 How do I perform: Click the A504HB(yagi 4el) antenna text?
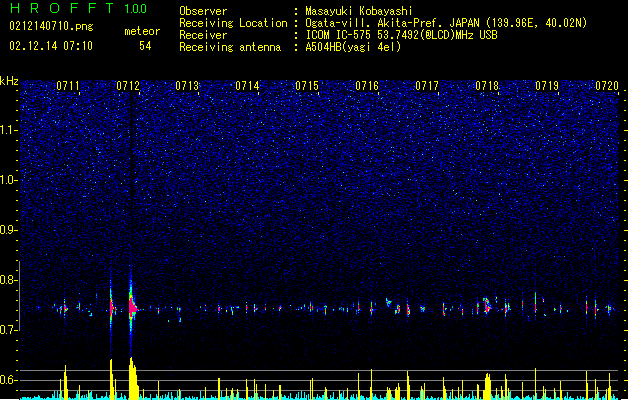tap(353, 47)
